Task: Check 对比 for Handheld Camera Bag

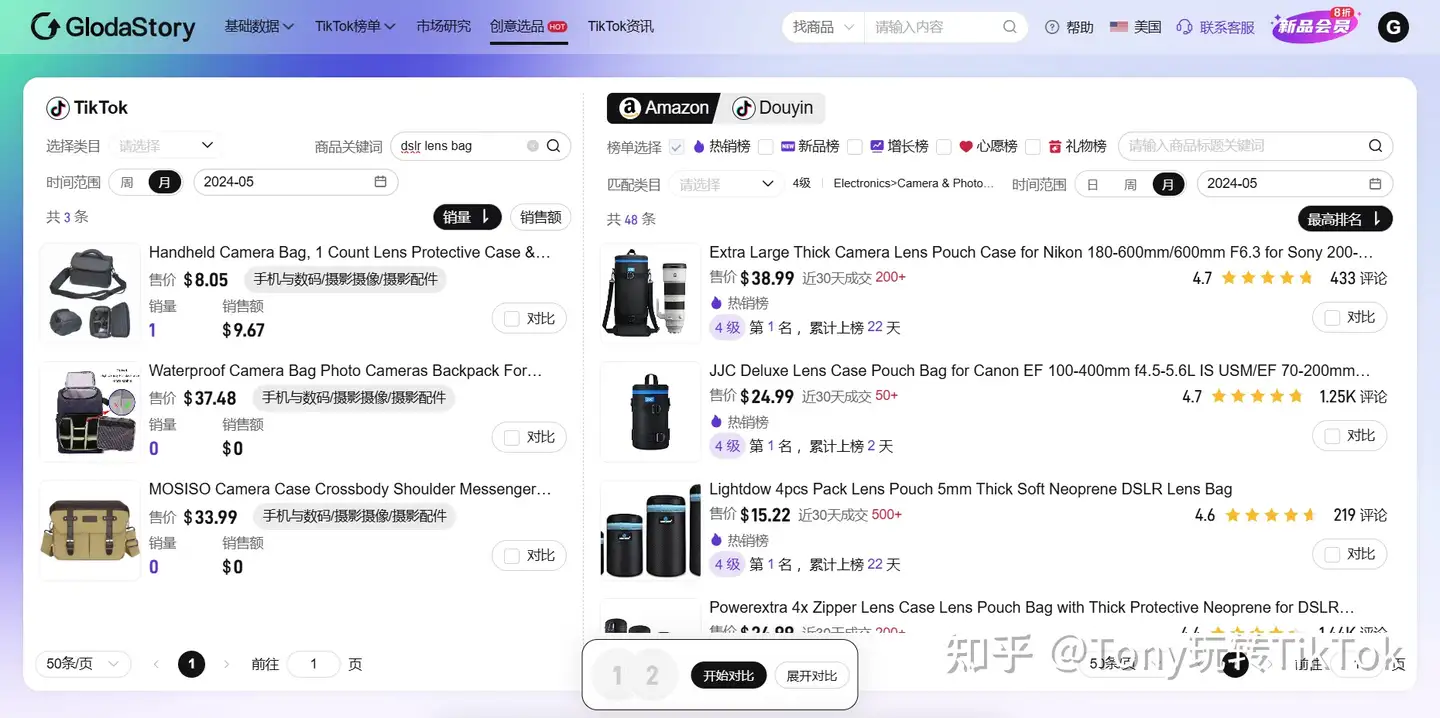Action: (x=512, y=318)
